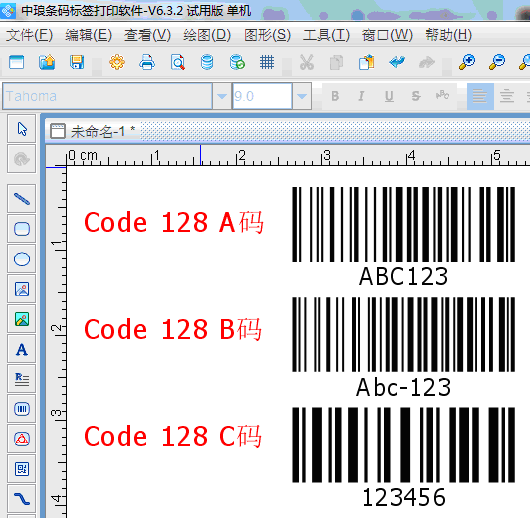Select the Code 128 B码 text label

click(173, 329)
